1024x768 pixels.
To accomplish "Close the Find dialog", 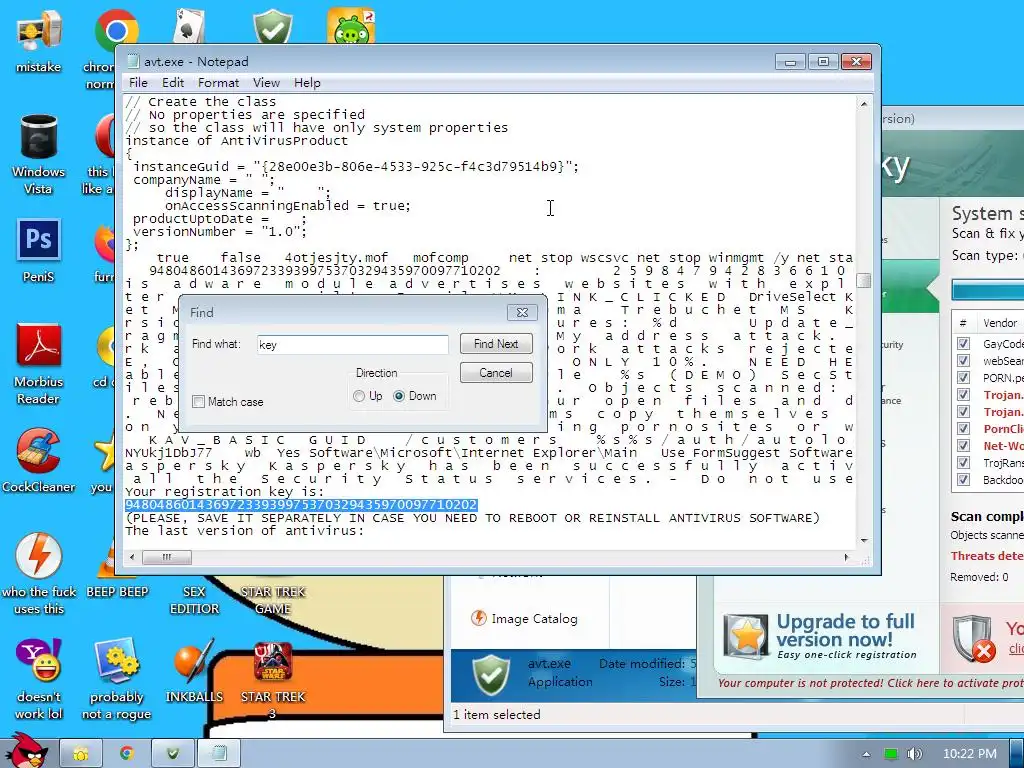I will [522, 312].
